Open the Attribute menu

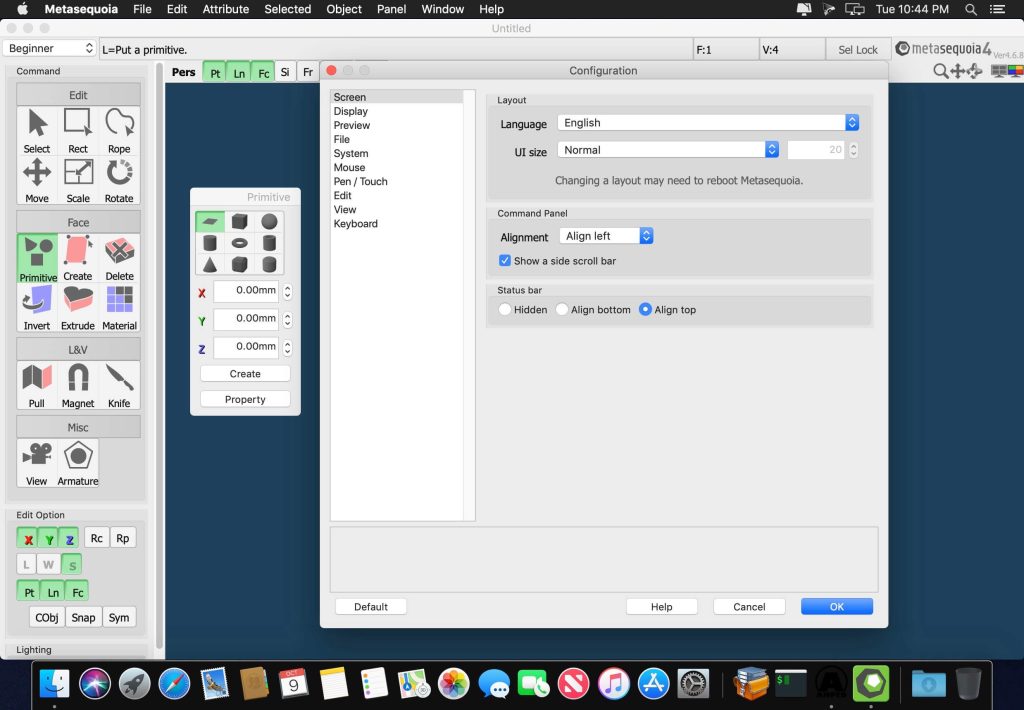(x=226, y=9)
